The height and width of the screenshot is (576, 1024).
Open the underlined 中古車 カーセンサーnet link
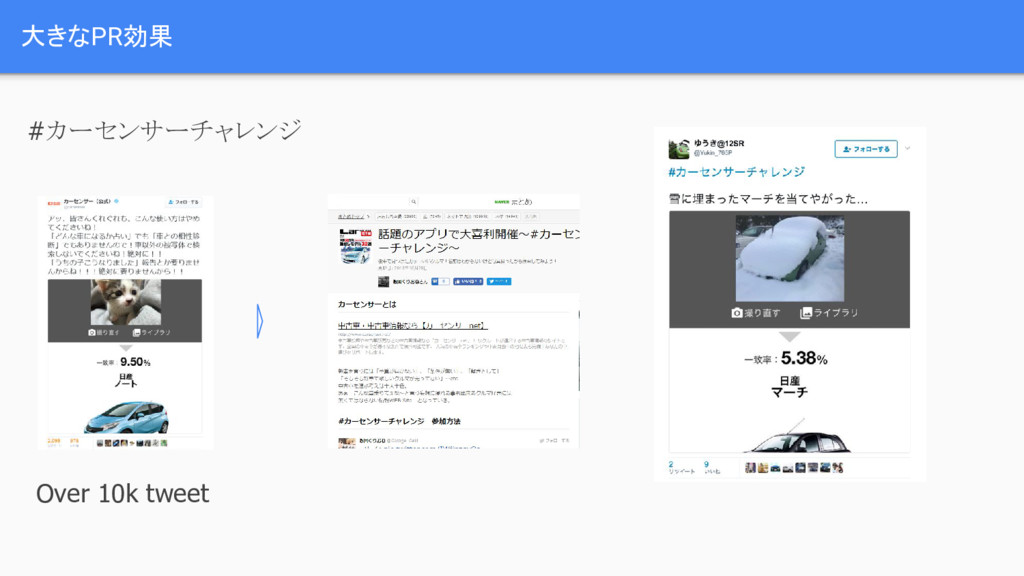pyautogui.click(x=413, y=325)
